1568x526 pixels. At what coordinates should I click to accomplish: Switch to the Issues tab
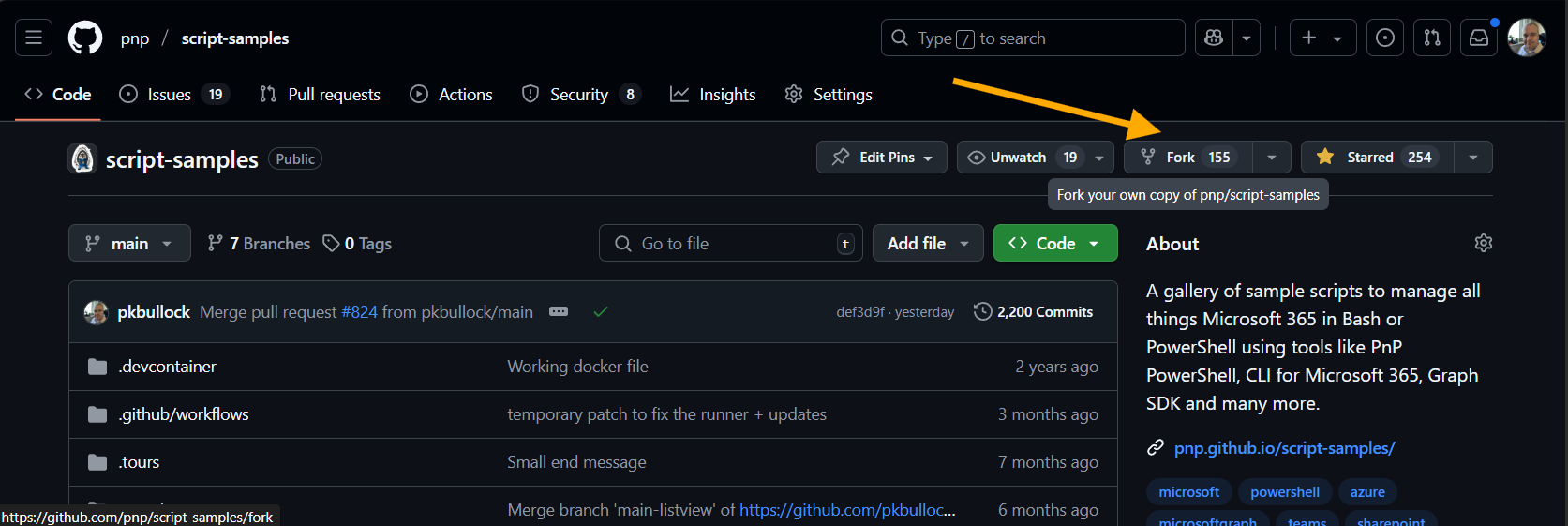click(x=174, y=94)
